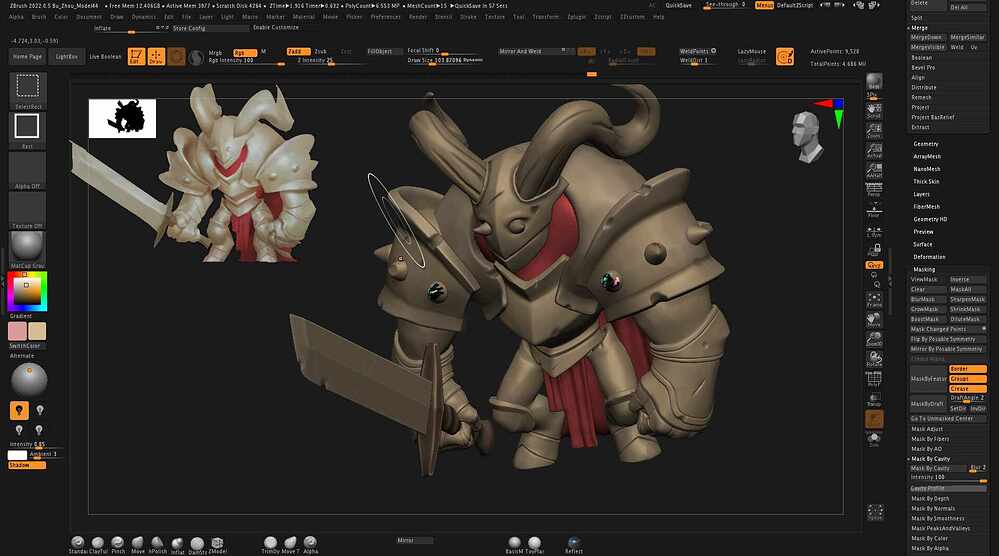This screenshot has height=556, width=999.
Task: Click the AAHalf icon
Action: (x=874, y=170)
